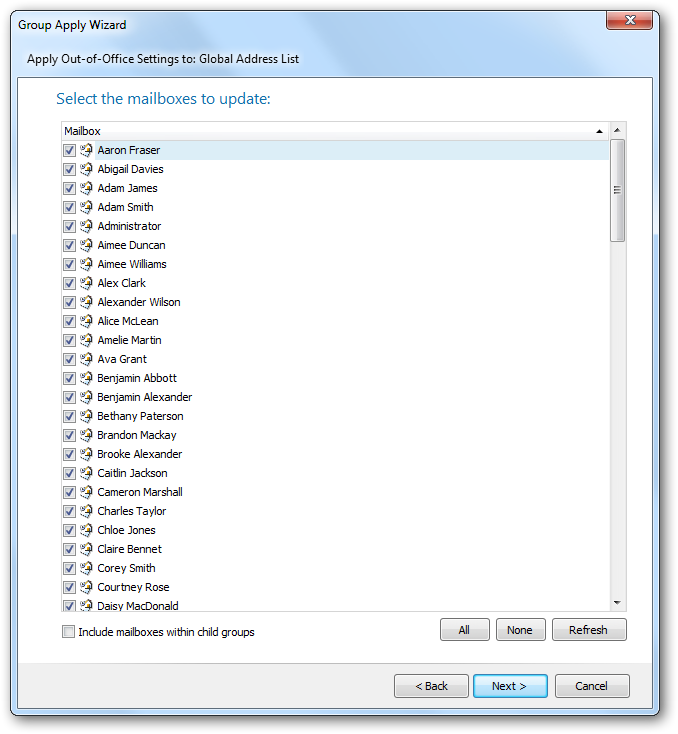Toggle Adam Smith's checkbox
This screenshot has height=734, width=678.
[x=69, y=207]
